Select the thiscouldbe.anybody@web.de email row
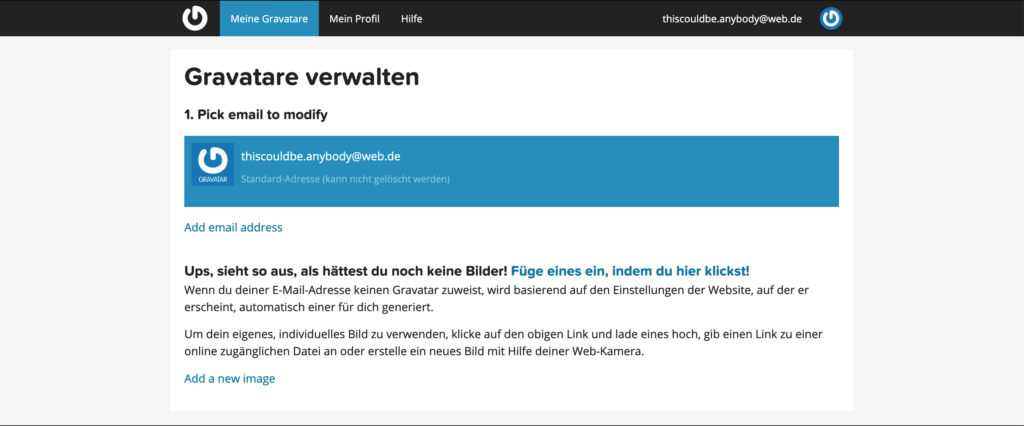Image resolution: width=1024 pixels, height=426 pixels. tap(511, 171)
